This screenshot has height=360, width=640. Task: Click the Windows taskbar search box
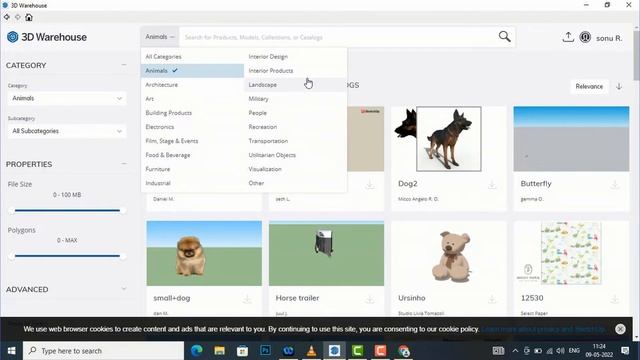click(104, 351)
